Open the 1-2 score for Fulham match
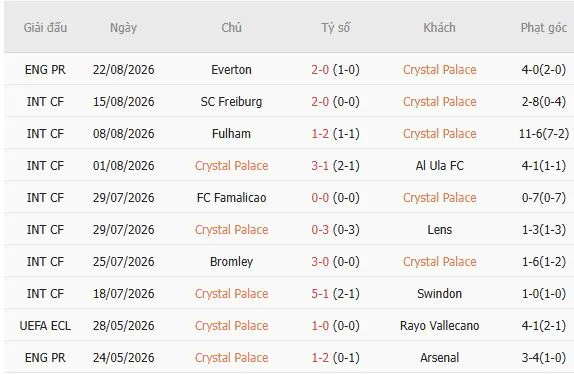 pos(320,134)
